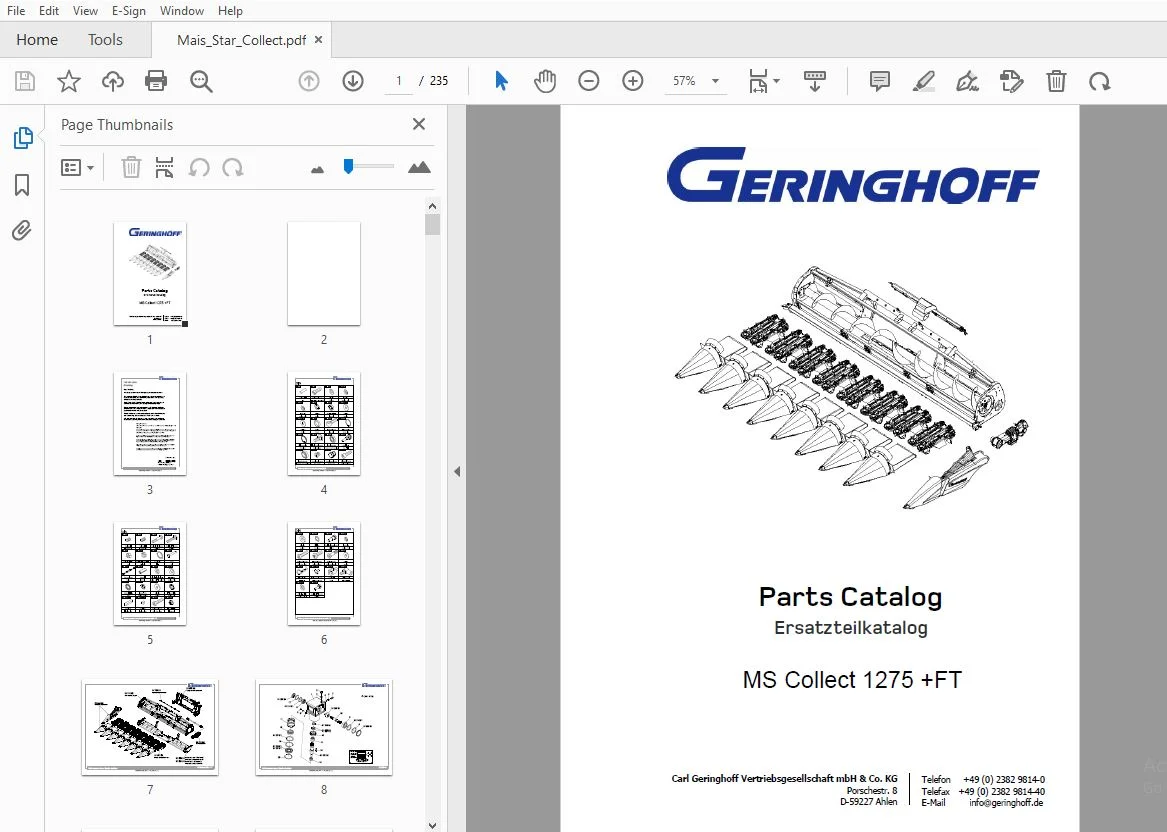Open the Window menu
Image resolution: width=1167 pixels, height=832 pixels.
pyautogui.click(x=182, y=10)
